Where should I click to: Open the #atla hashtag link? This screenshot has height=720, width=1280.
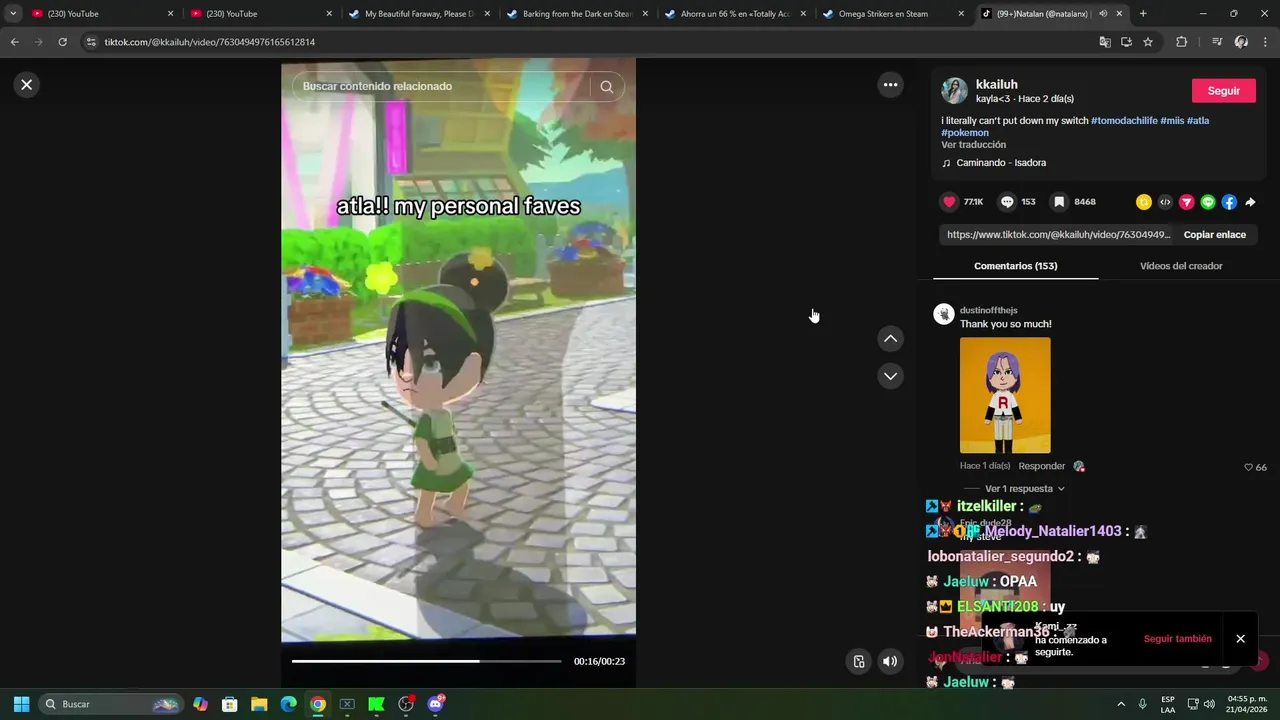pyautogui.click(x=1198, y=121)
